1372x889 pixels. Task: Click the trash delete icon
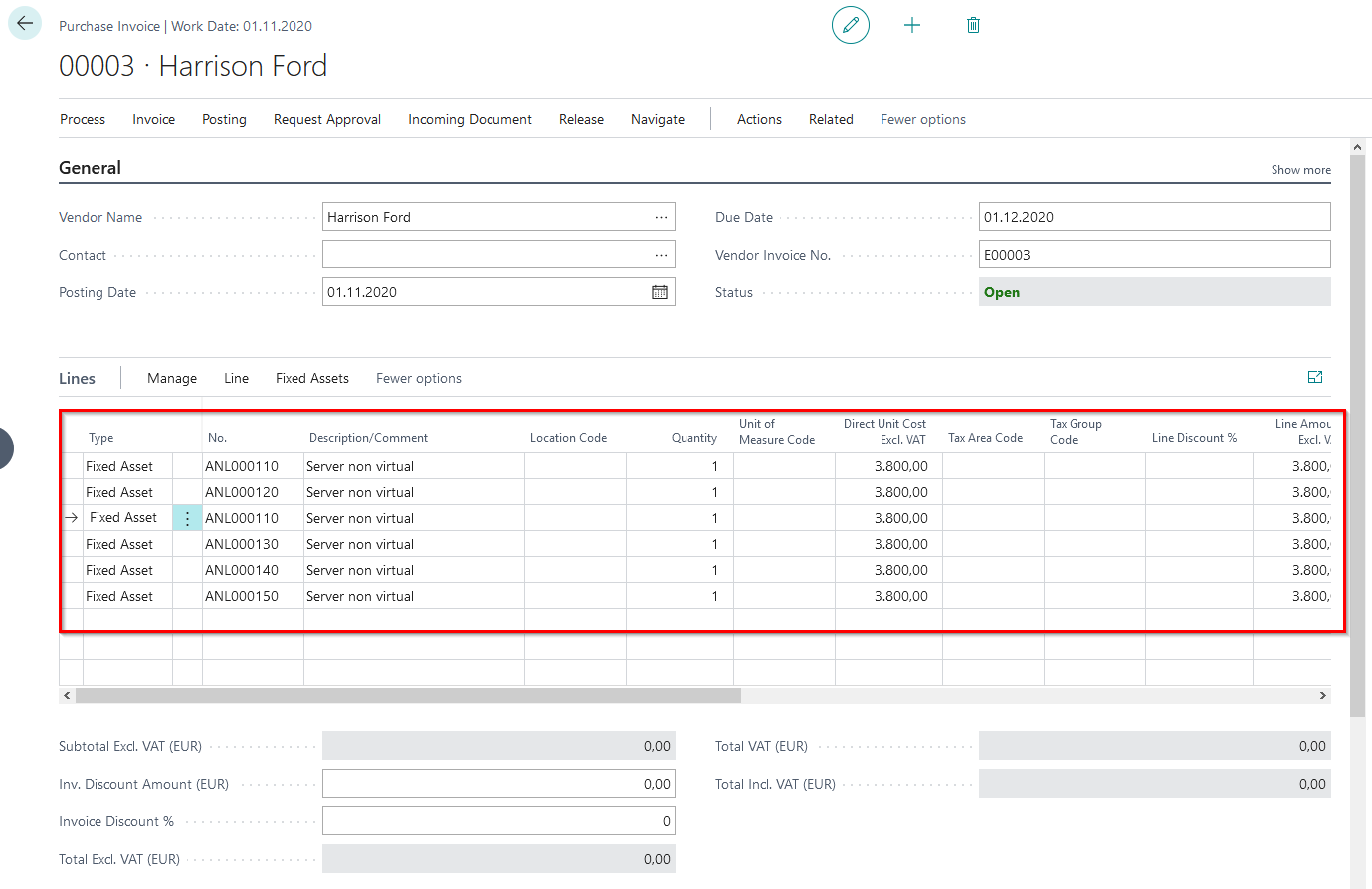pyautogui.click(x=973, y=25)
